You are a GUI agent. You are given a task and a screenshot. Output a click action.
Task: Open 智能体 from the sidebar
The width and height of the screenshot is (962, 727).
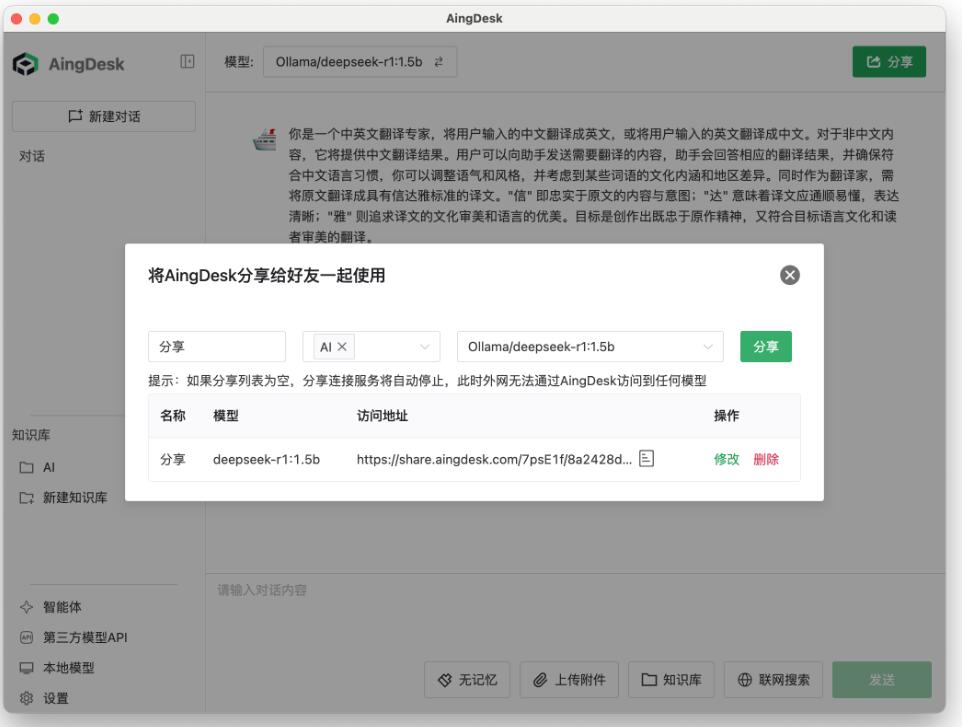point(62,607)
